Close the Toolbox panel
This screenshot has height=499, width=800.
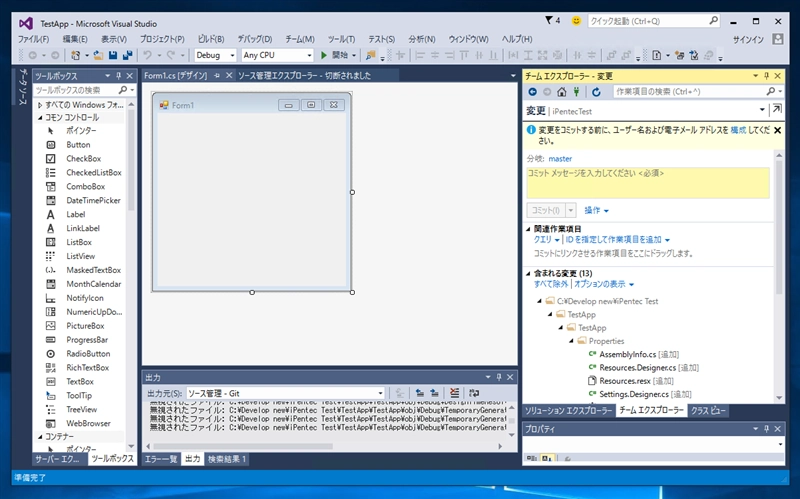click(x=130, y=76)
